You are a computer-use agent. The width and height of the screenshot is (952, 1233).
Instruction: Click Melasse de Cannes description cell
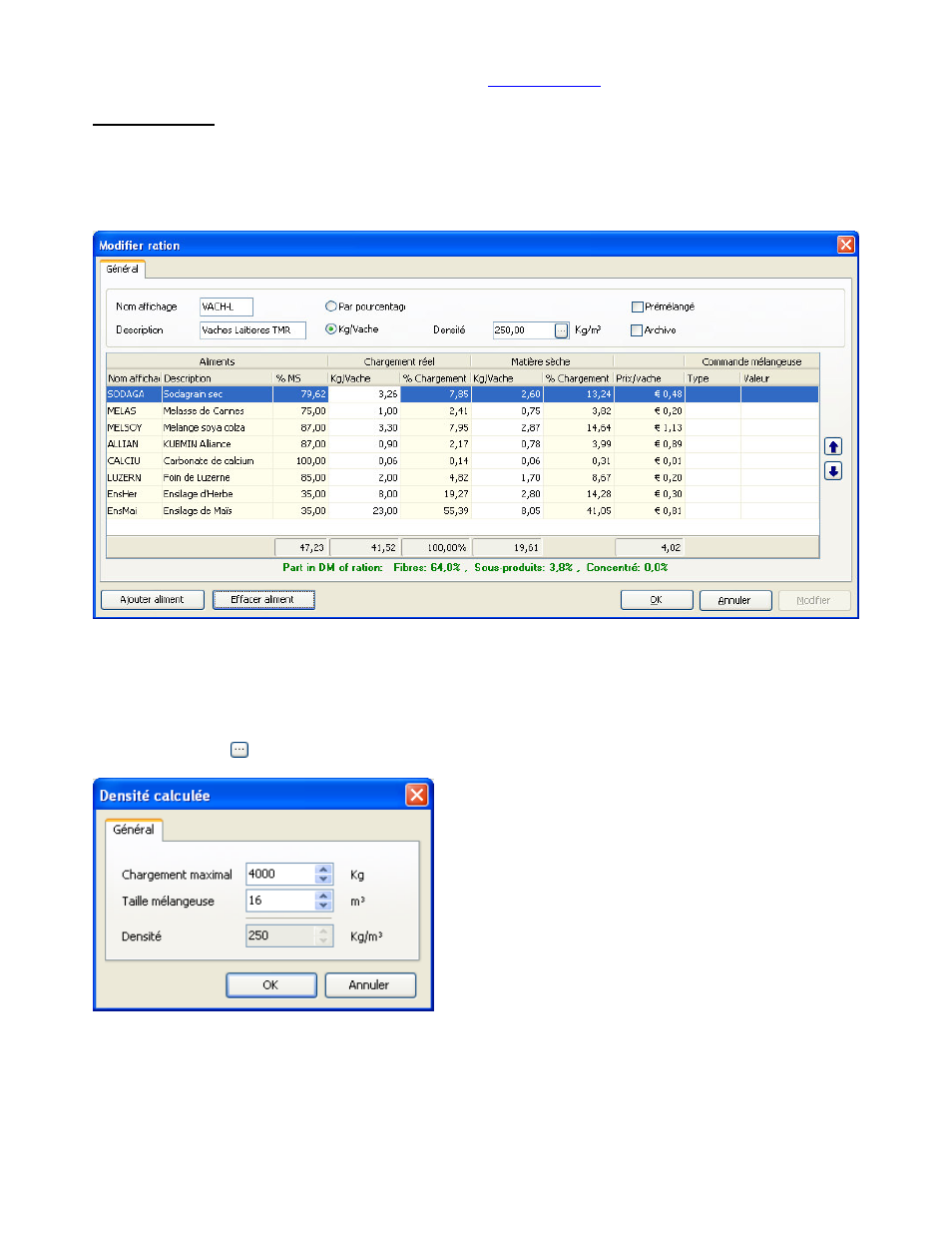pyautogui.click(x=218, y=411)
